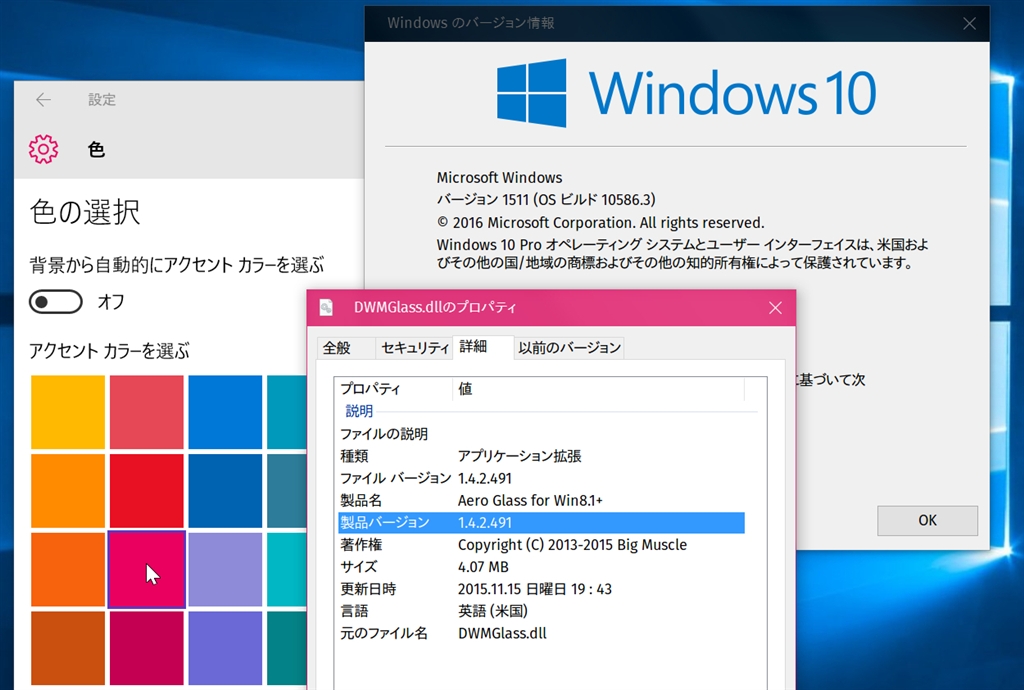
Task: Click the 元のファイル名 DWMGlass.dll row
Action: pyautogui.click(x=541, y=633)
